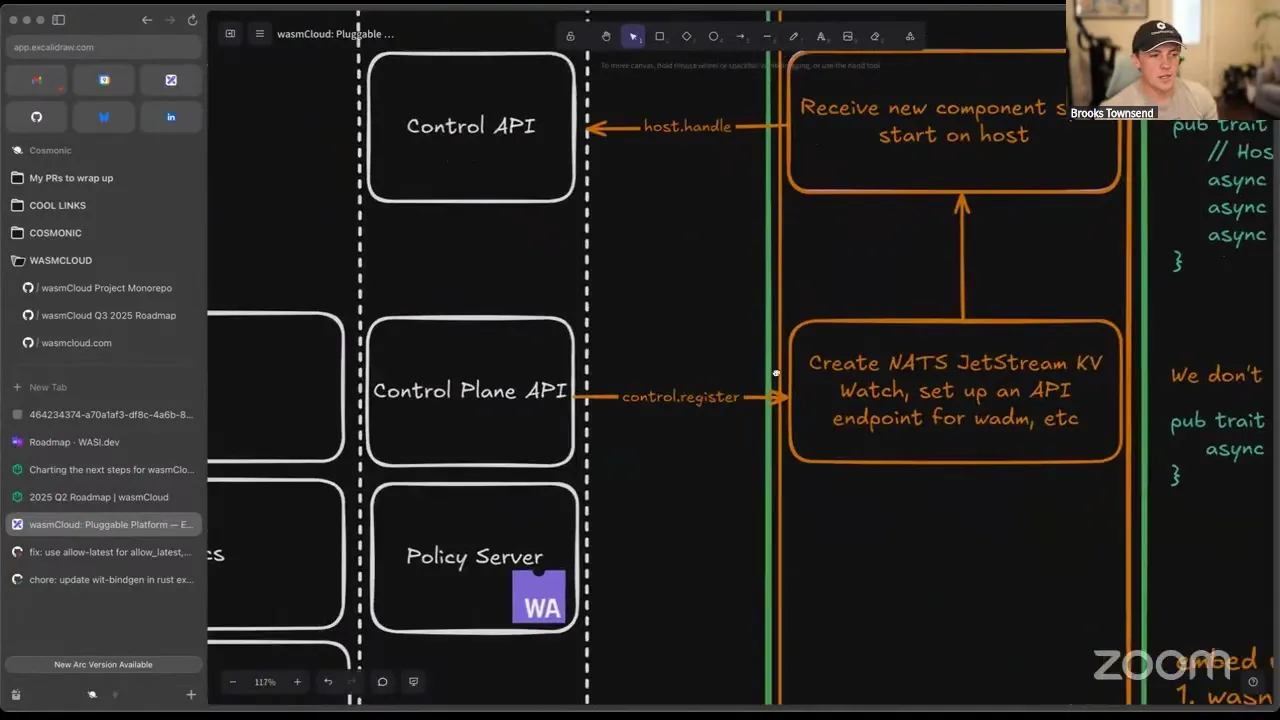Image resolution: width=1280 pixels, height=720 pixels.
Task: Open the pinned Excalidraw tab
Action: point(171,80)
